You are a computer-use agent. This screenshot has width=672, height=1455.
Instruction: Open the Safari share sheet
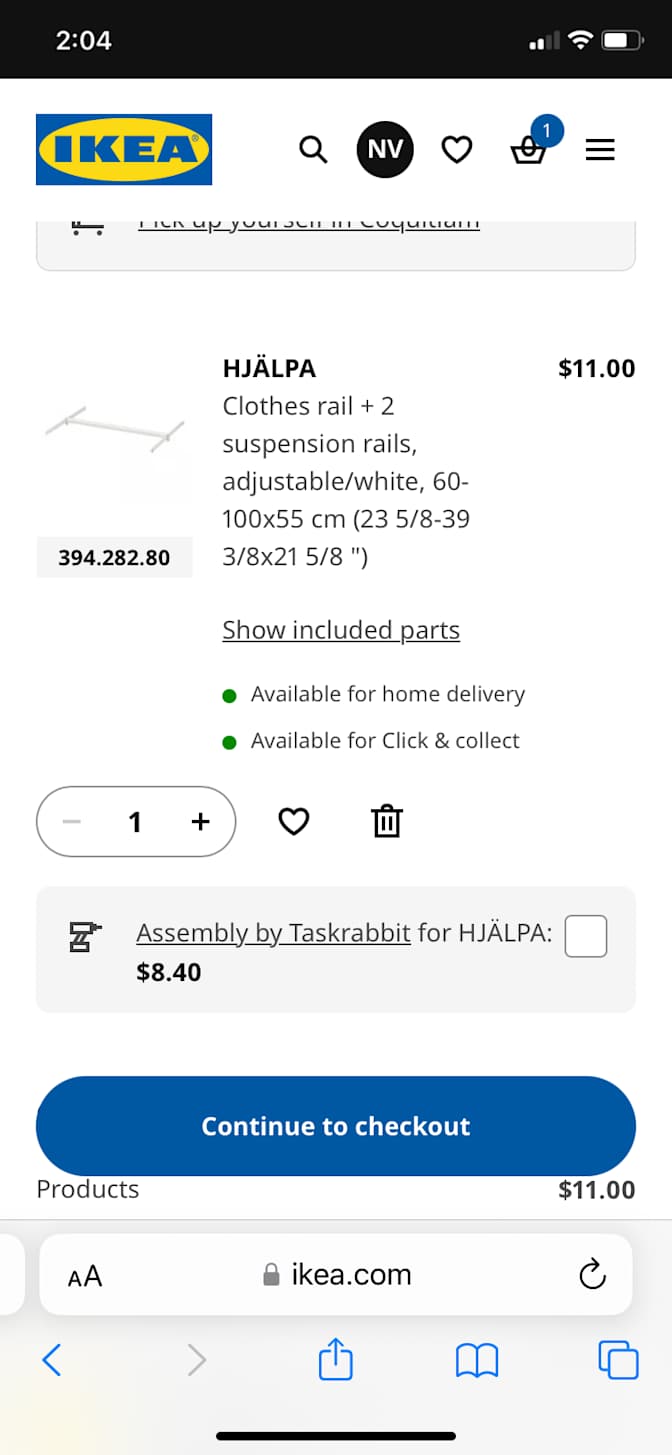(336, 1360)
